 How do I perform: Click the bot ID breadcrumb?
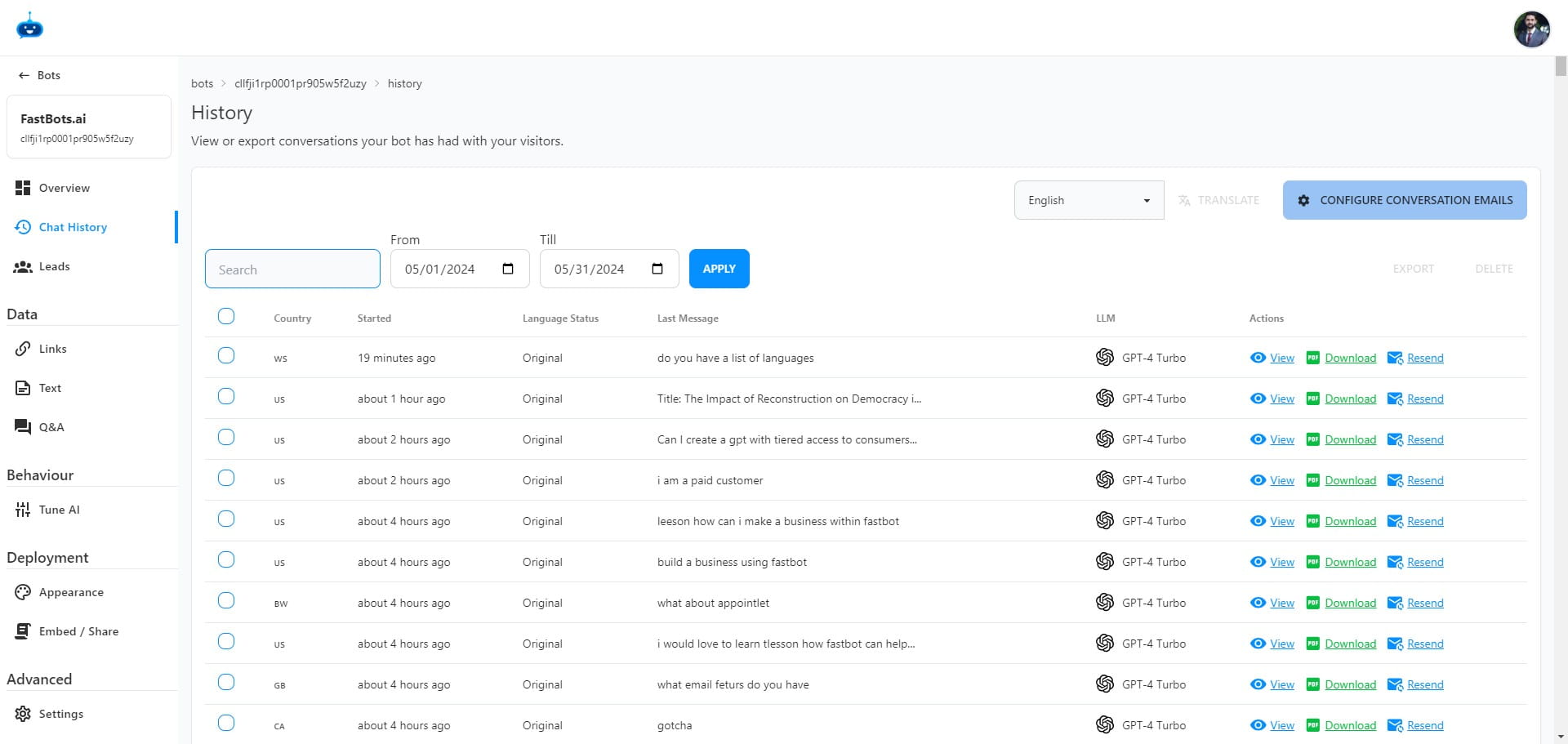pyautogui.click(x=301, y=83)
